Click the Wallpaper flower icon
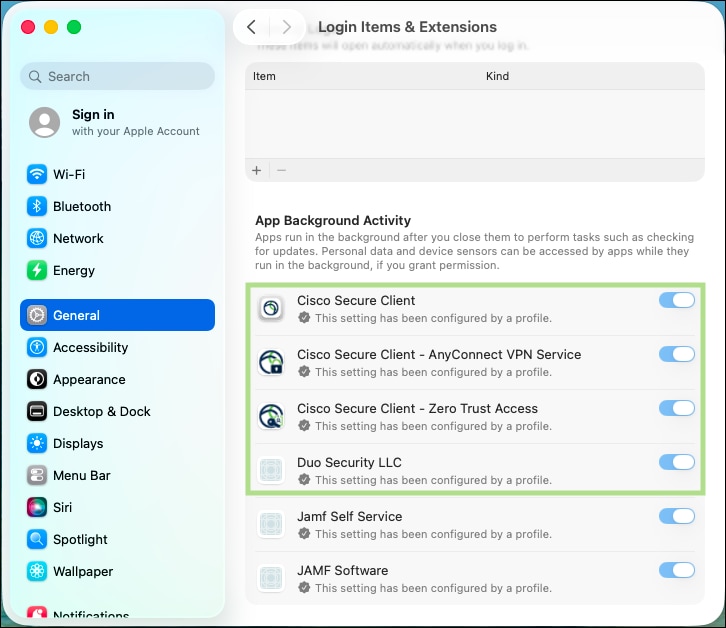 37,571
